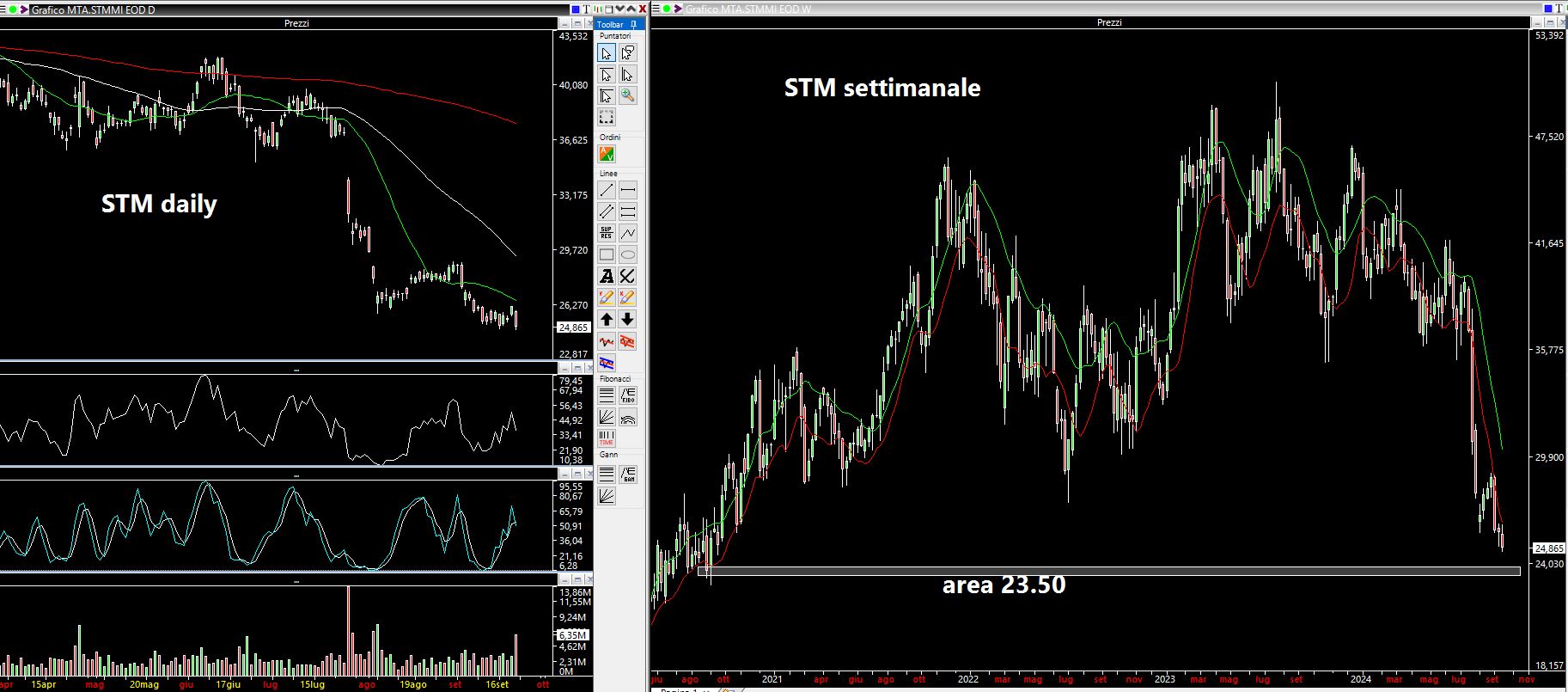Click the purple arrow on daily chart title
The width and height of the screenshot is (1568, 692).
(x=24, y=9)
